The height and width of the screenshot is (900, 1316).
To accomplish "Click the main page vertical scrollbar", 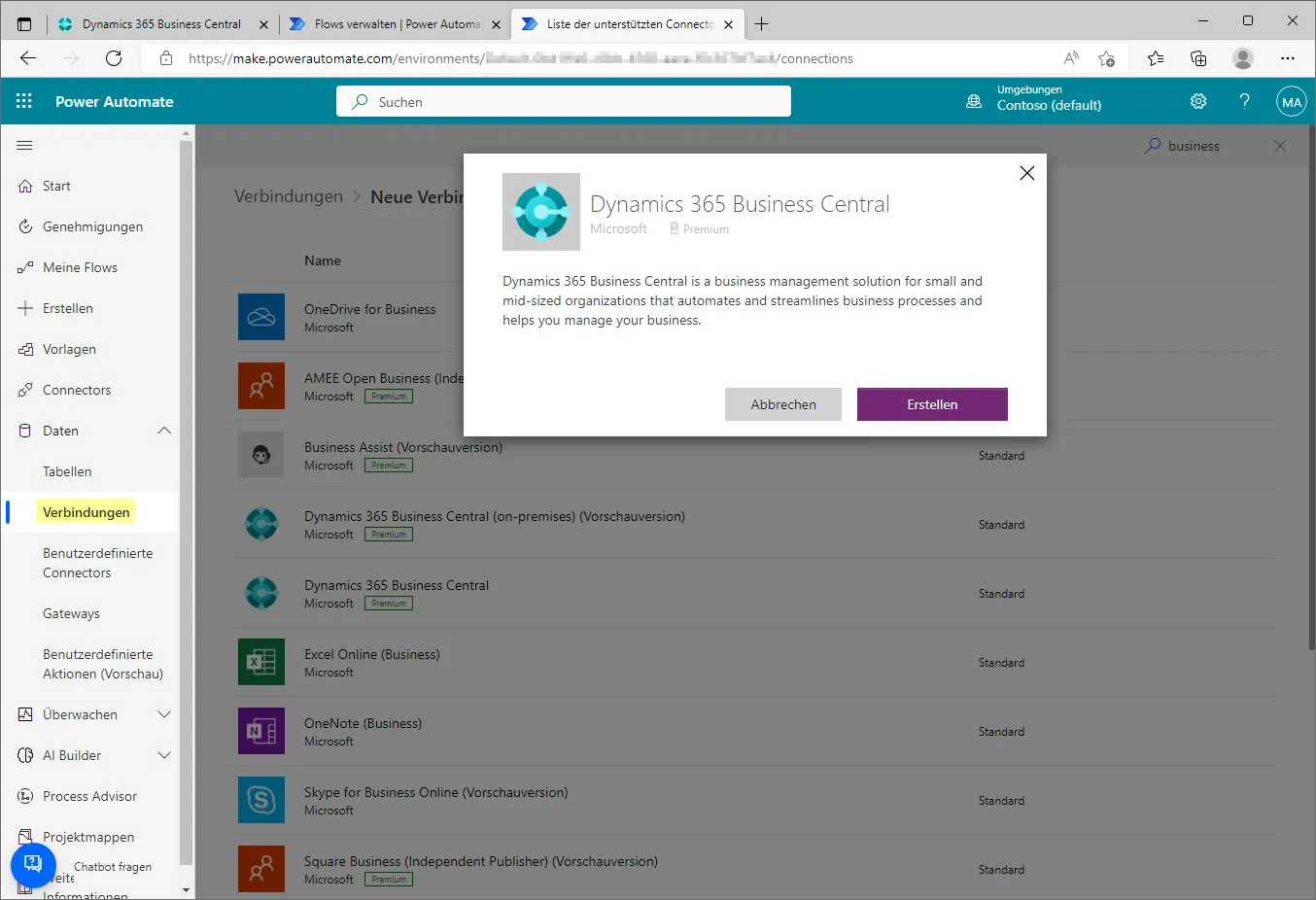I will click(1311, 389).
